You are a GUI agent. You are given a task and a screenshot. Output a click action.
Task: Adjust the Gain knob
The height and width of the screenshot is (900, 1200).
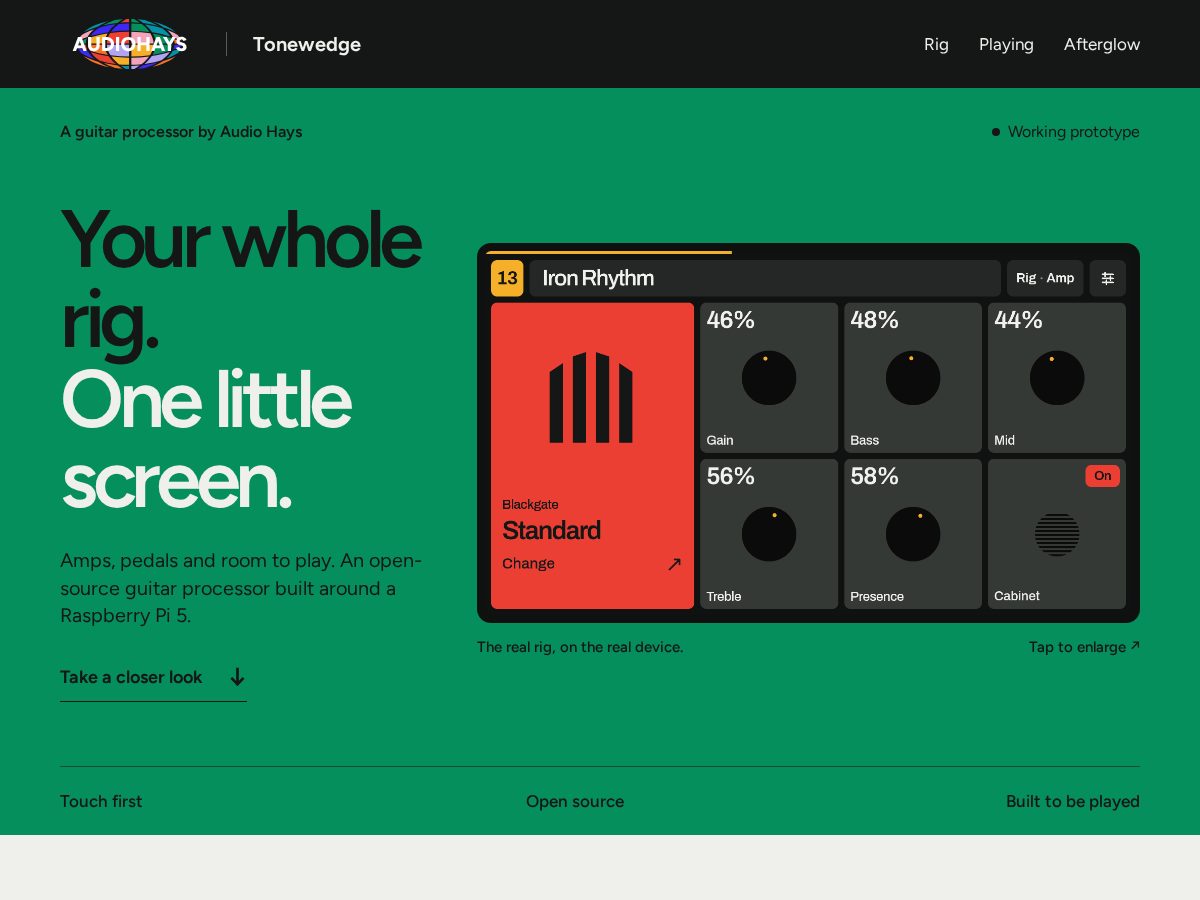(769, 378)
